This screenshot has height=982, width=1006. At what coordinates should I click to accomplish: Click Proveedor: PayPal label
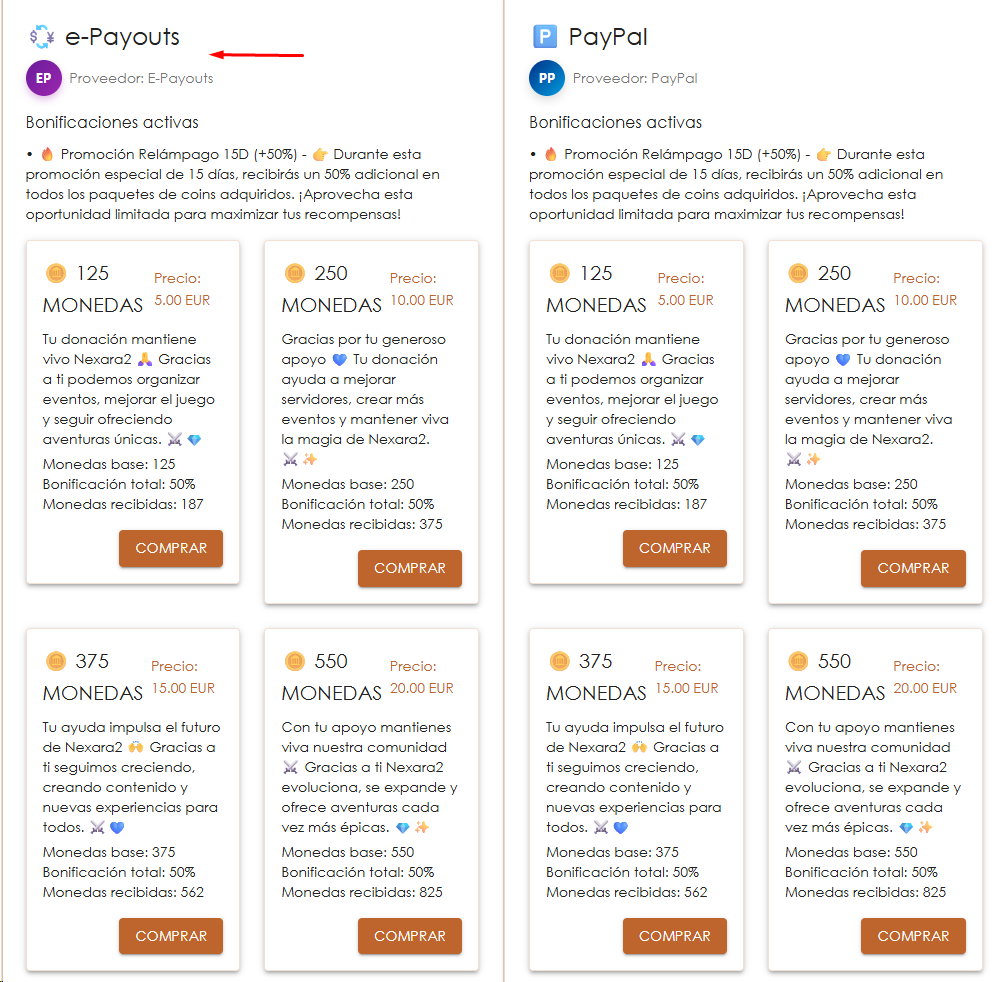coord(635,78)
